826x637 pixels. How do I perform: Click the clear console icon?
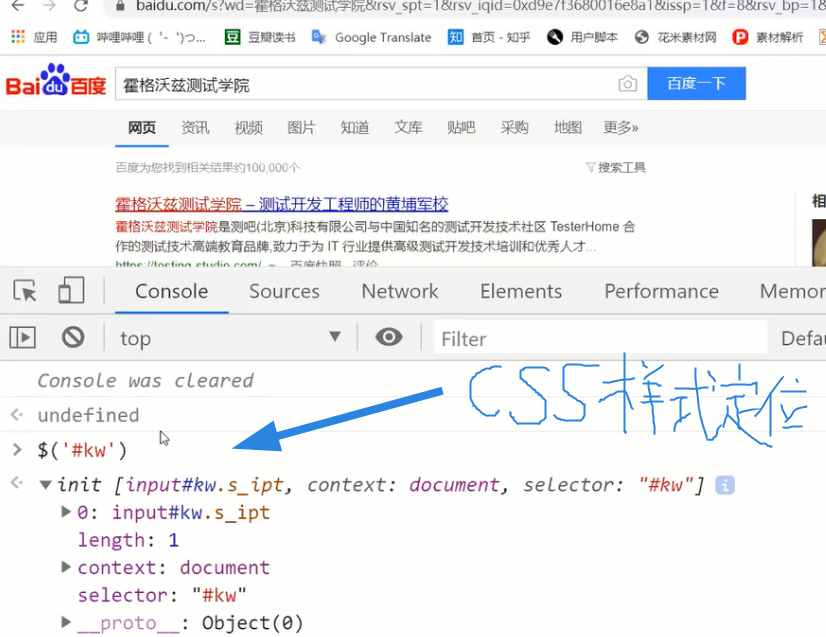point(73,337)
